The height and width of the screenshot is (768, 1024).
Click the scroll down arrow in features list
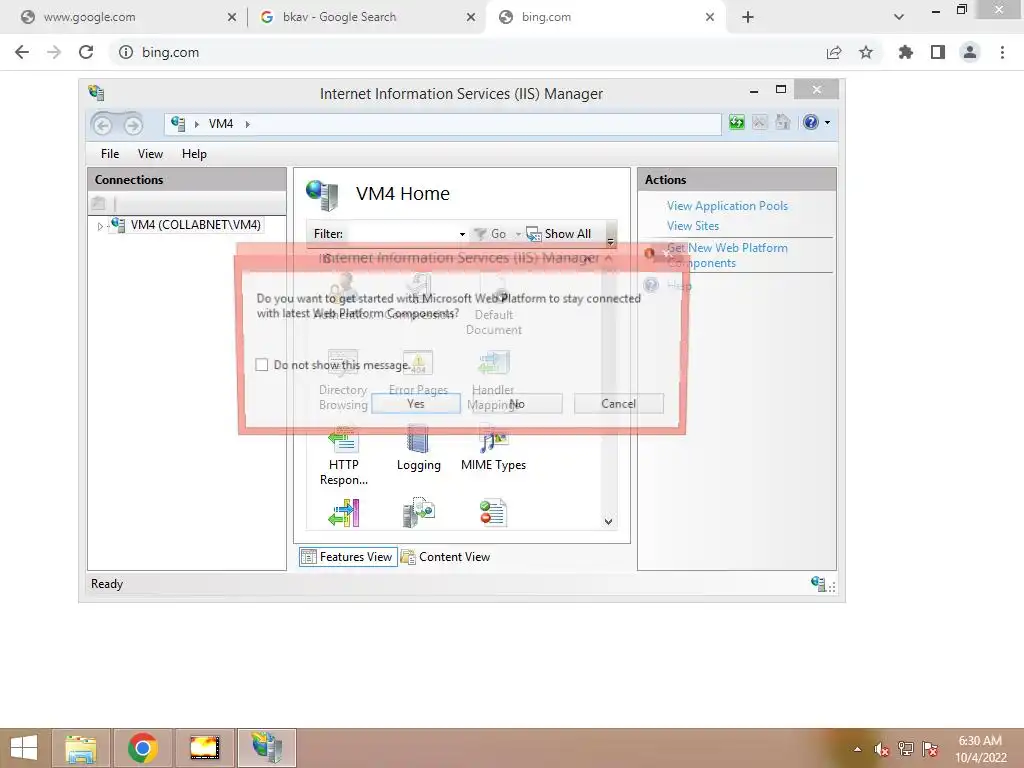click(x=609, y=521)
